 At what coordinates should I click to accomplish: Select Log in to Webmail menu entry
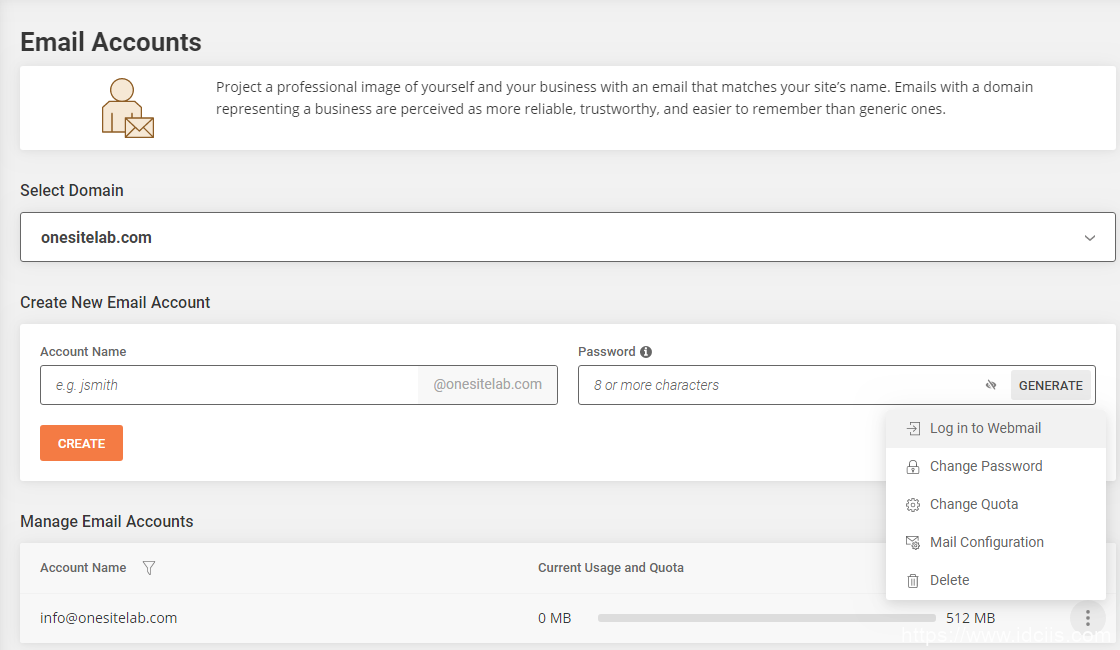pos(985,428)
